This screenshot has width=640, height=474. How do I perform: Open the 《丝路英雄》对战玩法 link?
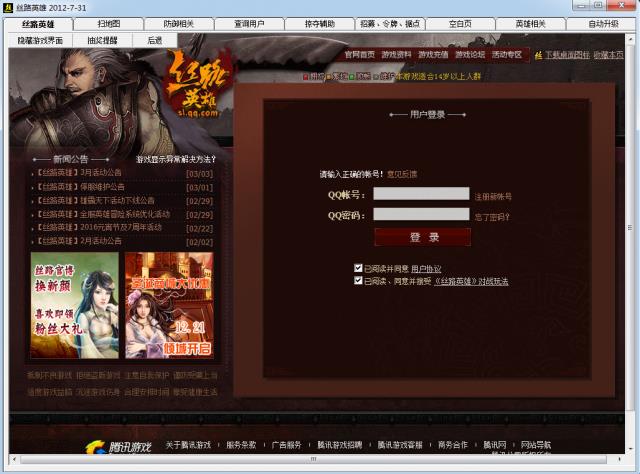click(471, 281)
